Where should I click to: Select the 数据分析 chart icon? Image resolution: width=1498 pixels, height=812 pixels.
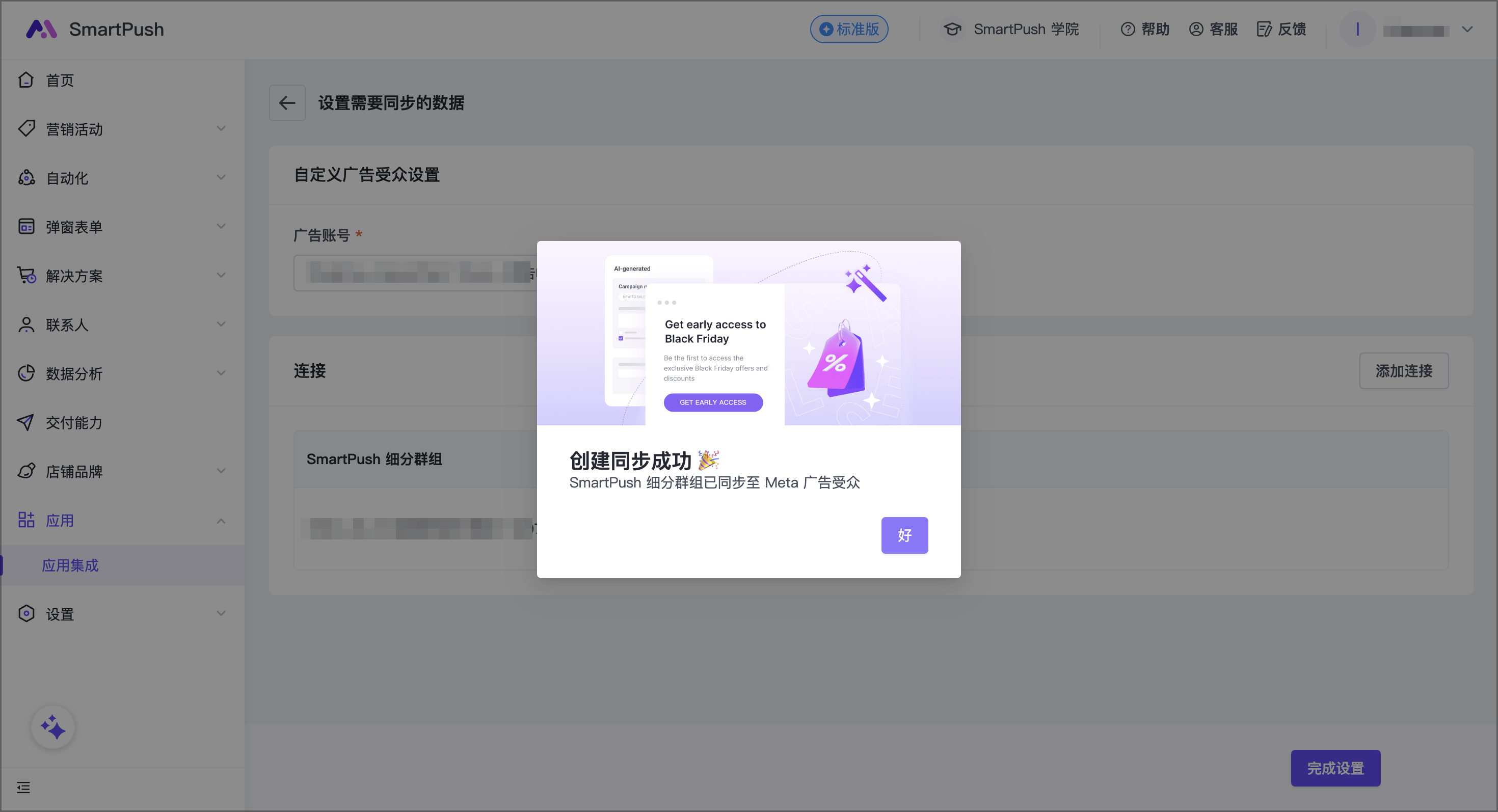tap(26, 373)
